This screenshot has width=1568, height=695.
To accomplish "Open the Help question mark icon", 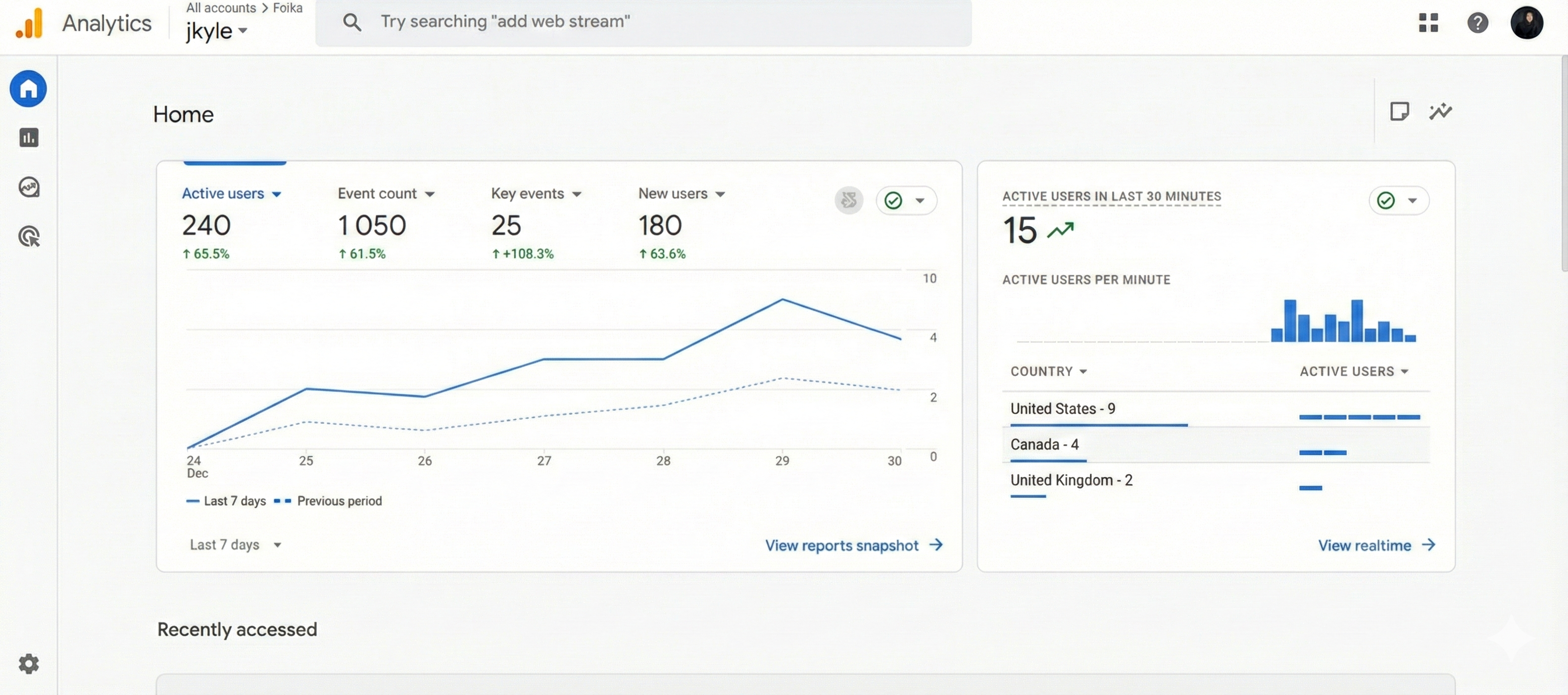I will pyautogui.click(x=1477, y=23).
